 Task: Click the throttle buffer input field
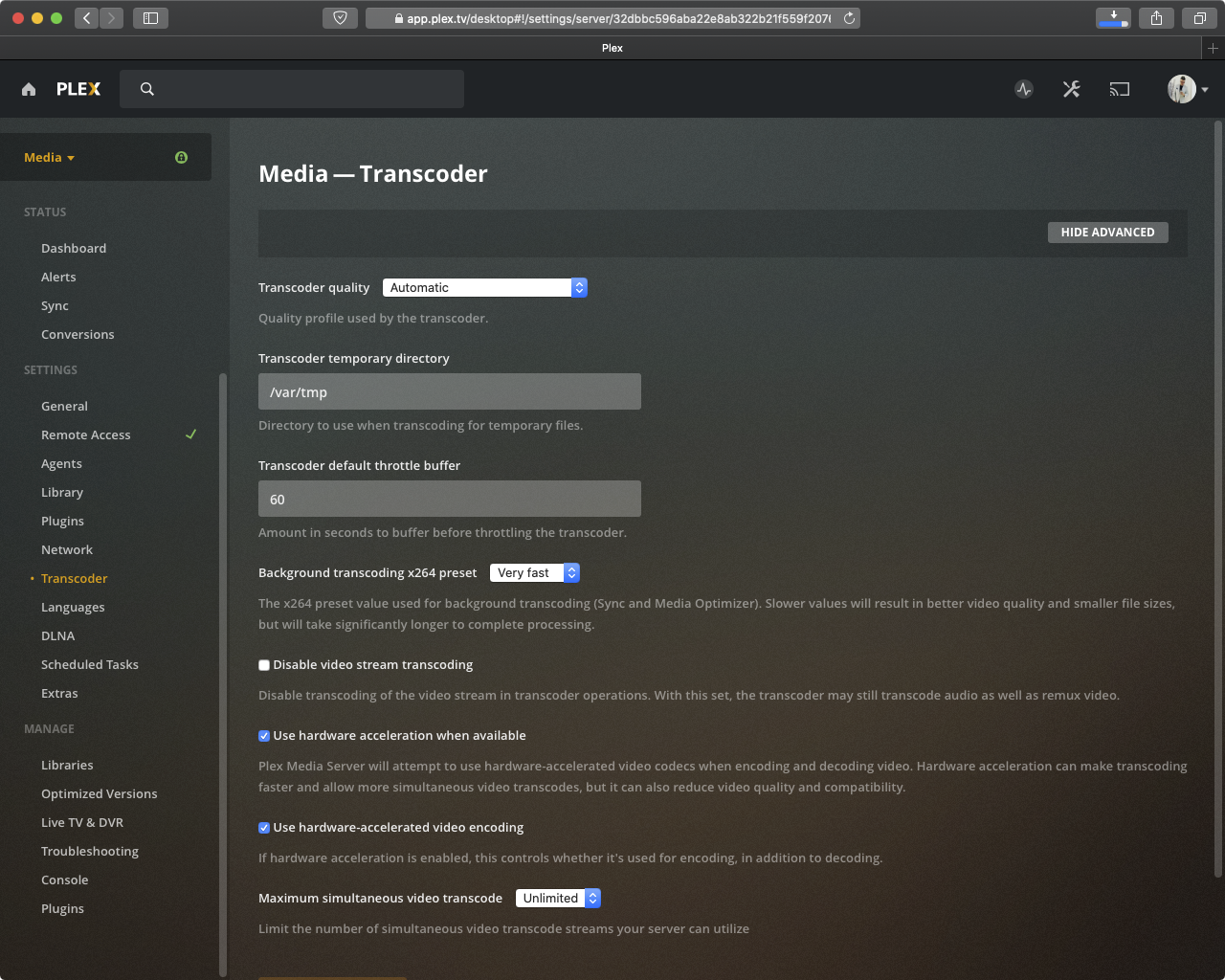[450, 499]
